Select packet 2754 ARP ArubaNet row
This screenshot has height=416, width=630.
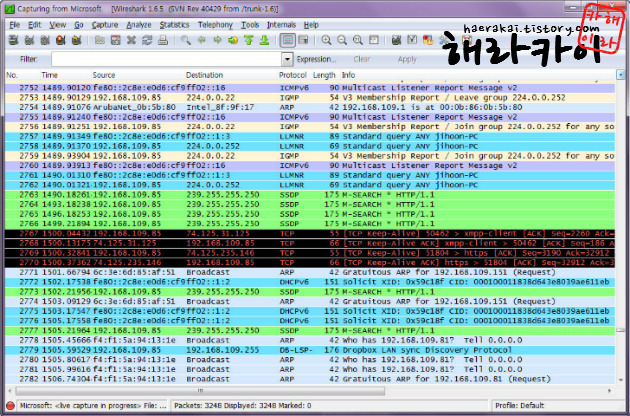310,107
